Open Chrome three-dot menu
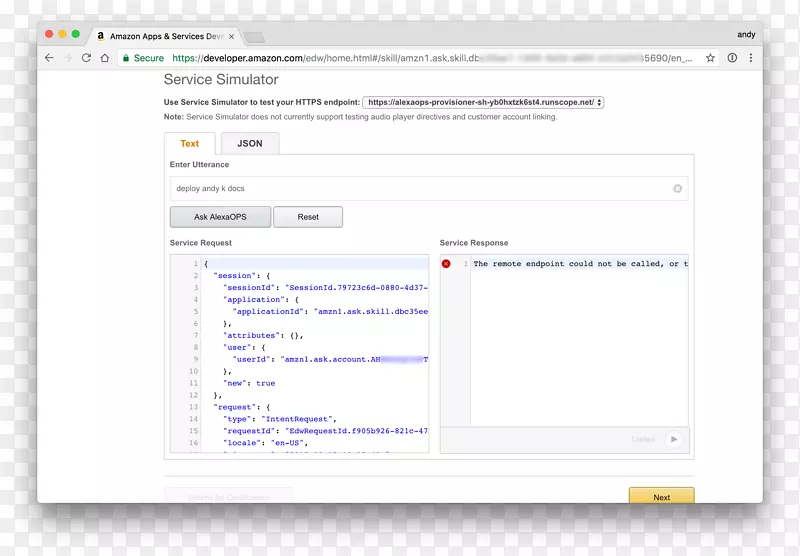This screenshot has width=800, height=556. pos(750,58)
